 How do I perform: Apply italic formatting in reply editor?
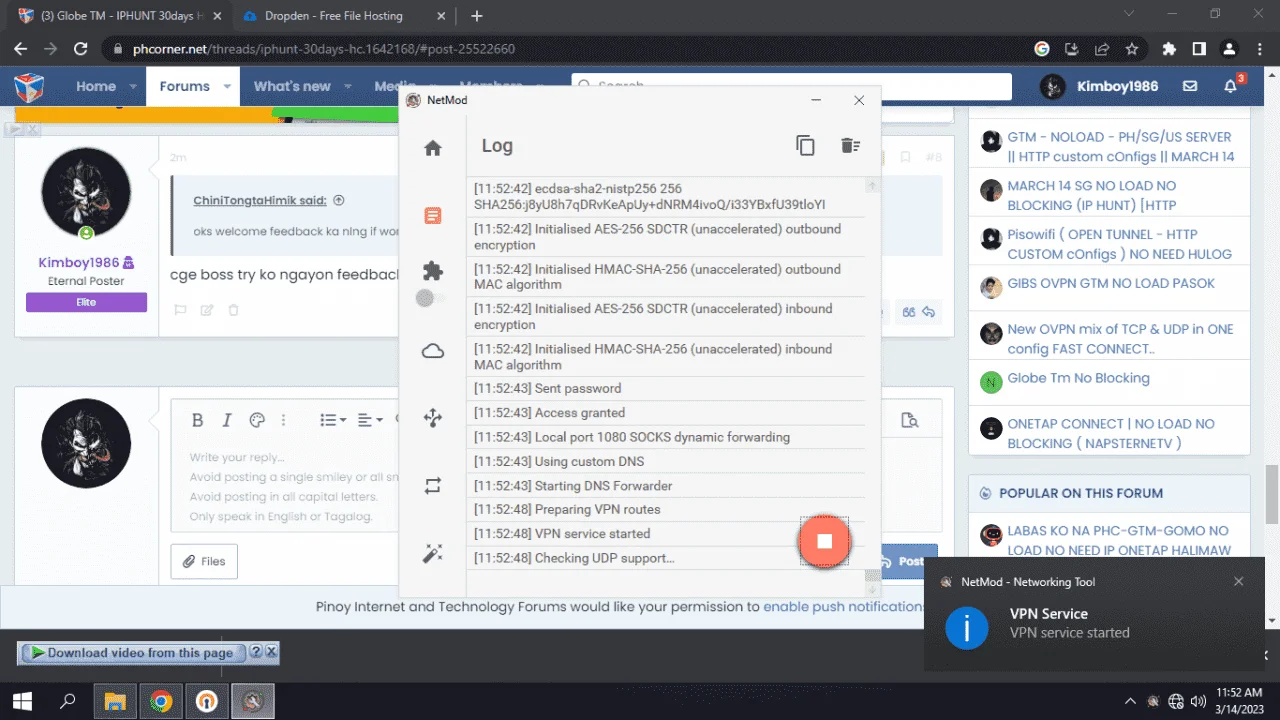click(x=227, y=420)
